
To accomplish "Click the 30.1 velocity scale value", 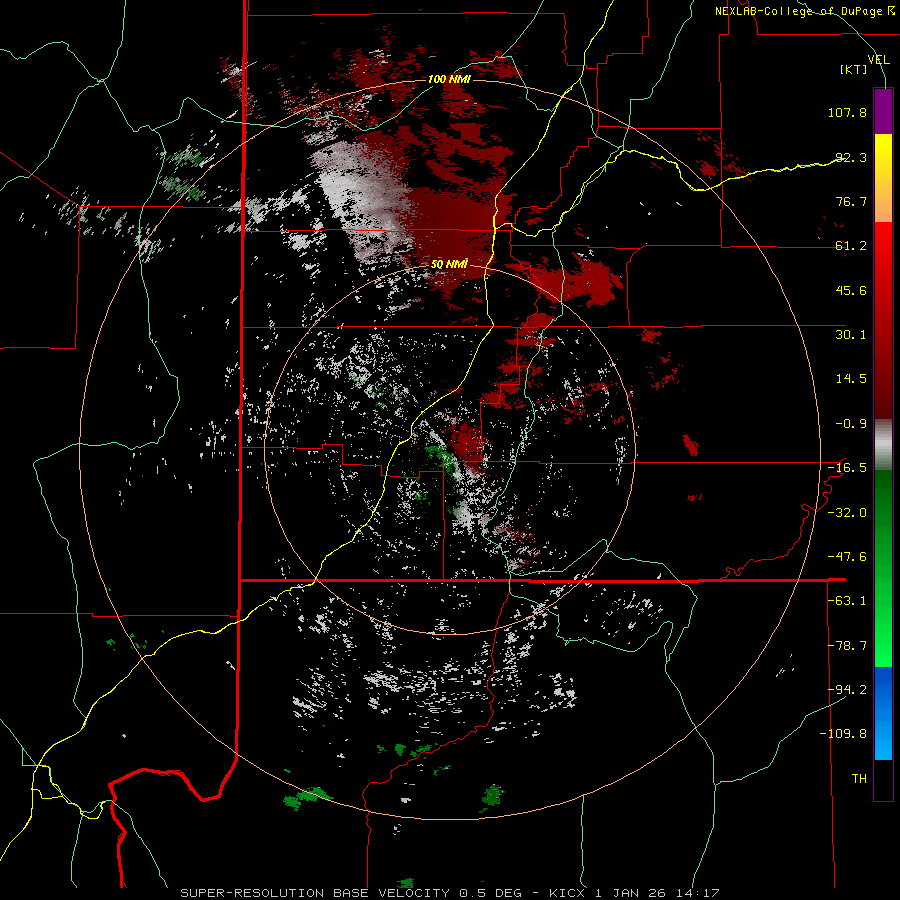I will click(851, 335).
